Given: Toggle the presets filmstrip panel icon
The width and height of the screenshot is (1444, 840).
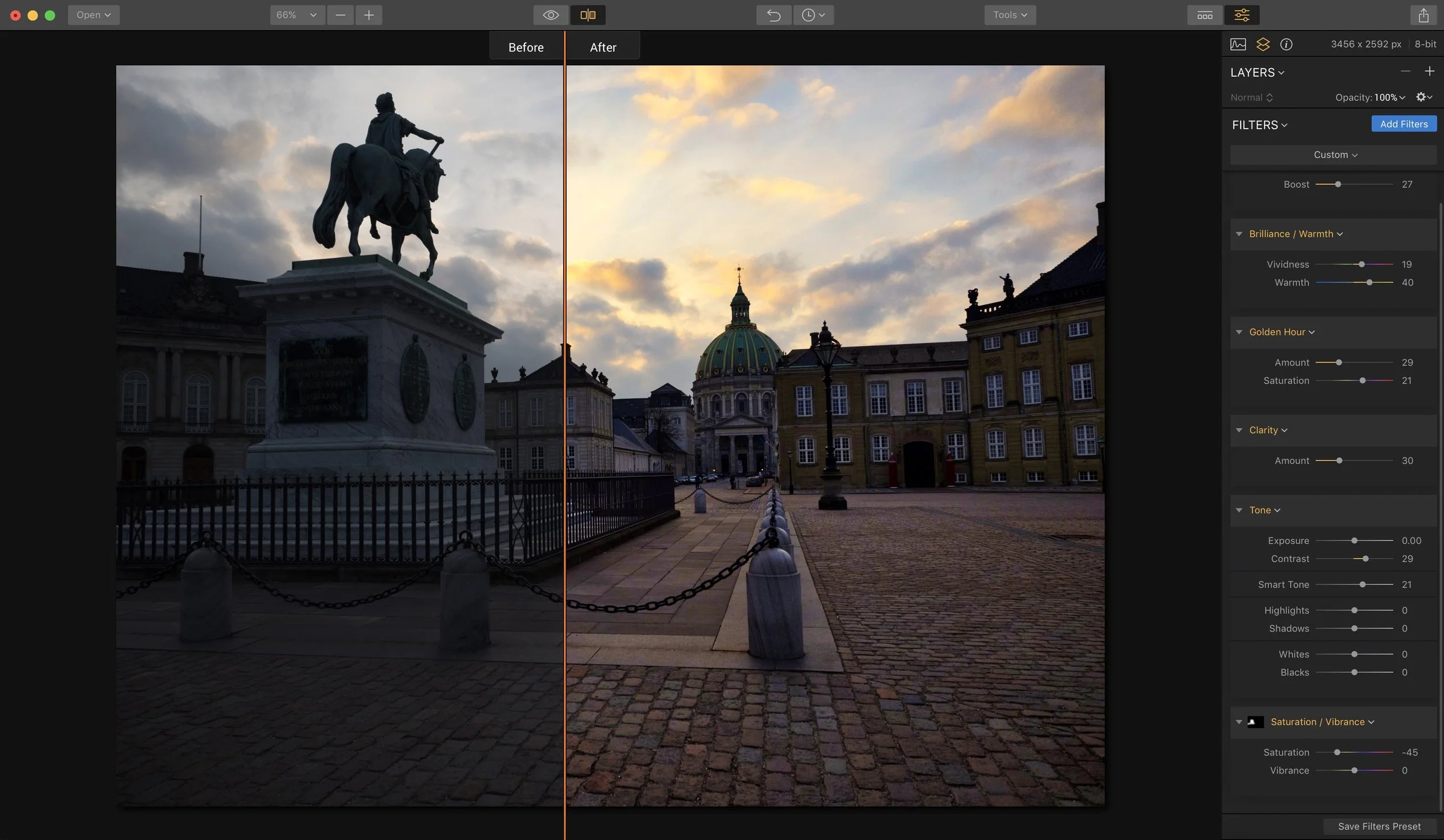Looking at the screenshot, I should point(1204,15).
